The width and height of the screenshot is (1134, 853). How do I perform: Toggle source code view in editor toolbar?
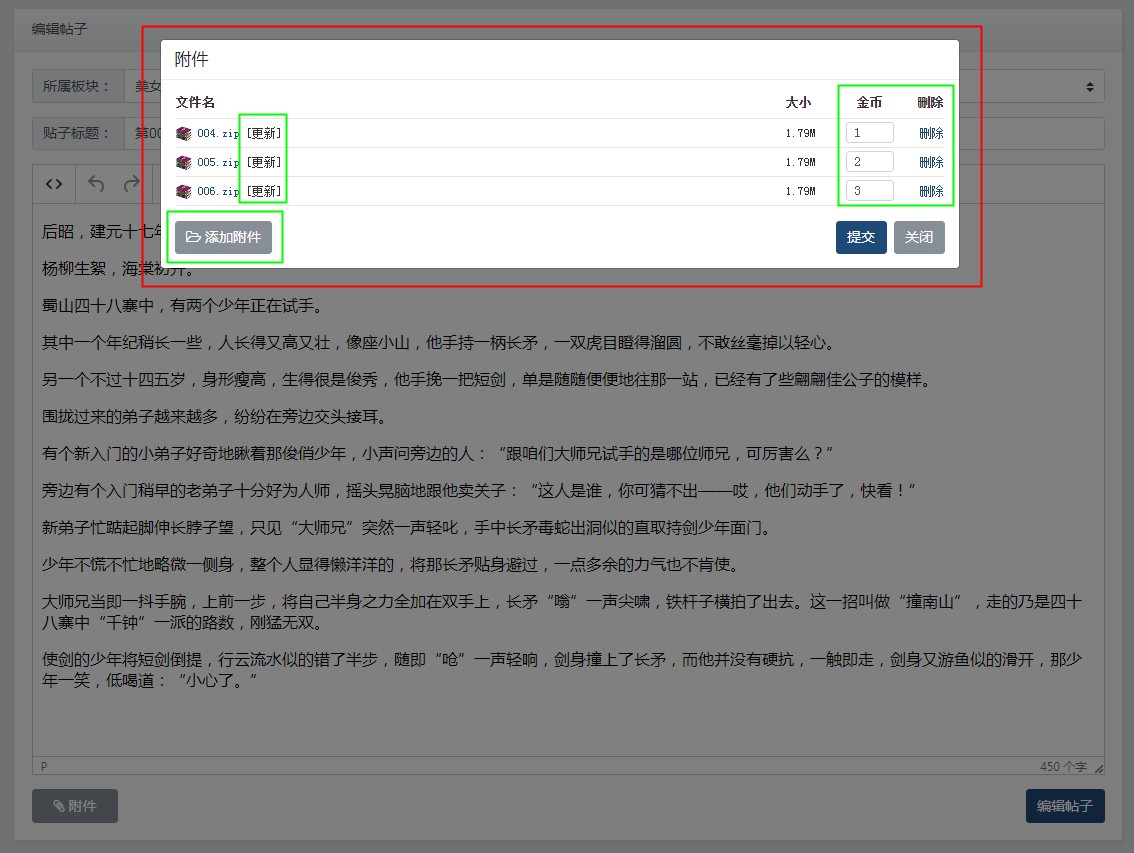[55, 184]
